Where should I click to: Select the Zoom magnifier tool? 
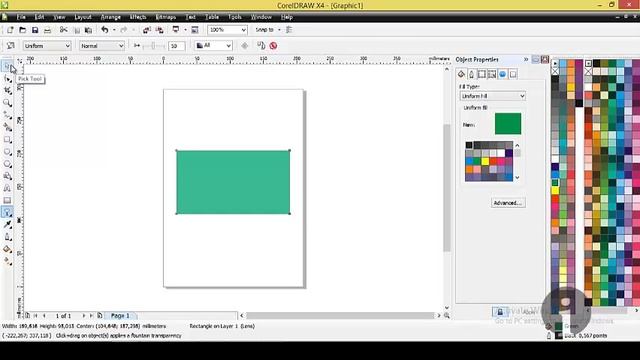[7, 103]
